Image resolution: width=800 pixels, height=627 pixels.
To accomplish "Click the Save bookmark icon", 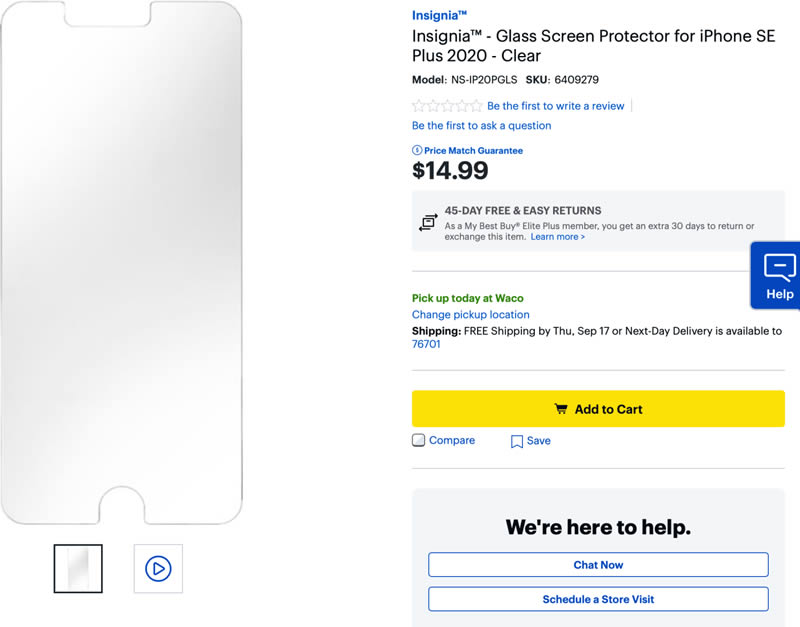I will [517, 441].
